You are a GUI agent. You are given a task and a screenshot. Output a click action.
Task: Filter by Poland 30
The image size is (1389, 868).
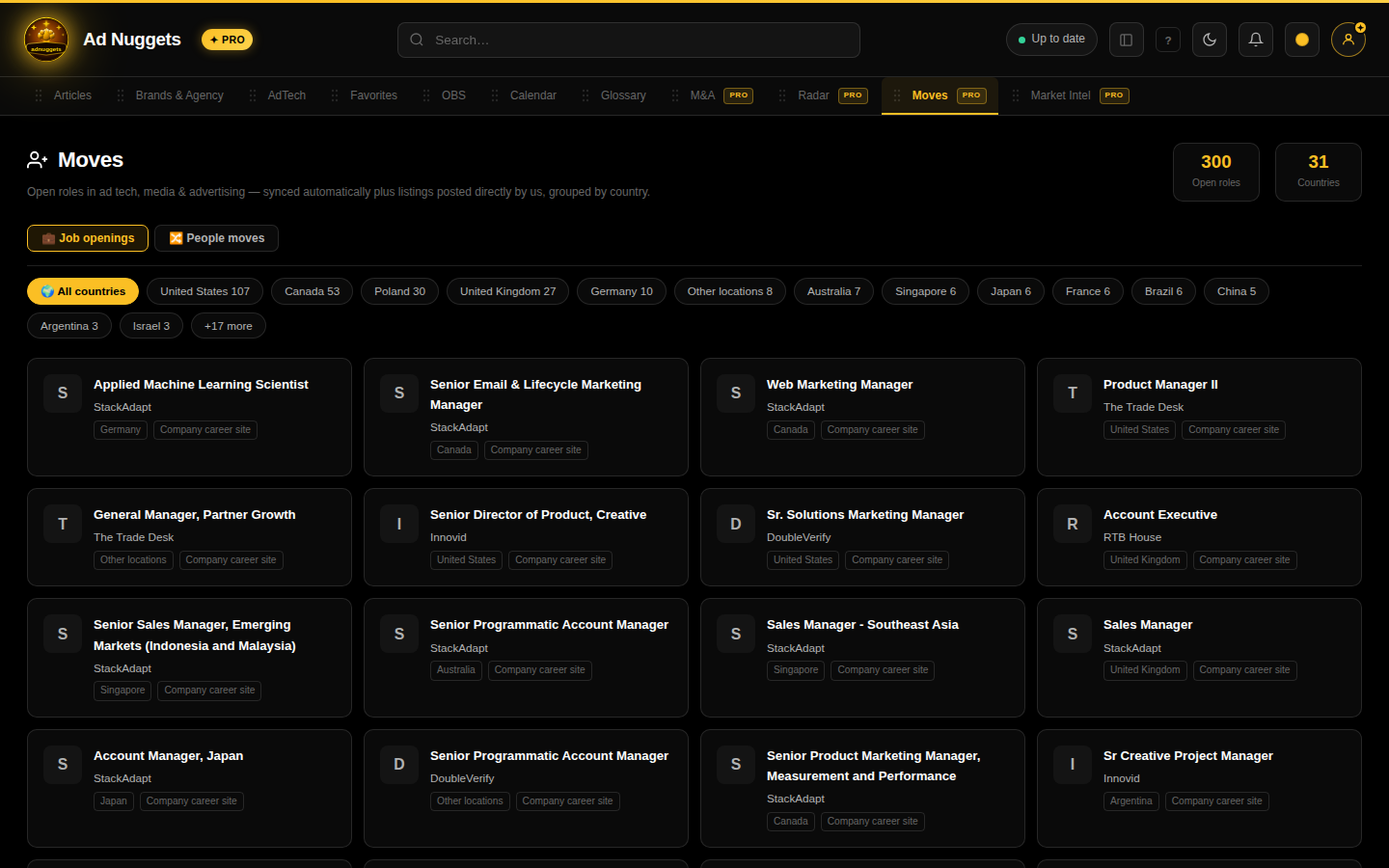pyautogui.click(x=399, y=291)
